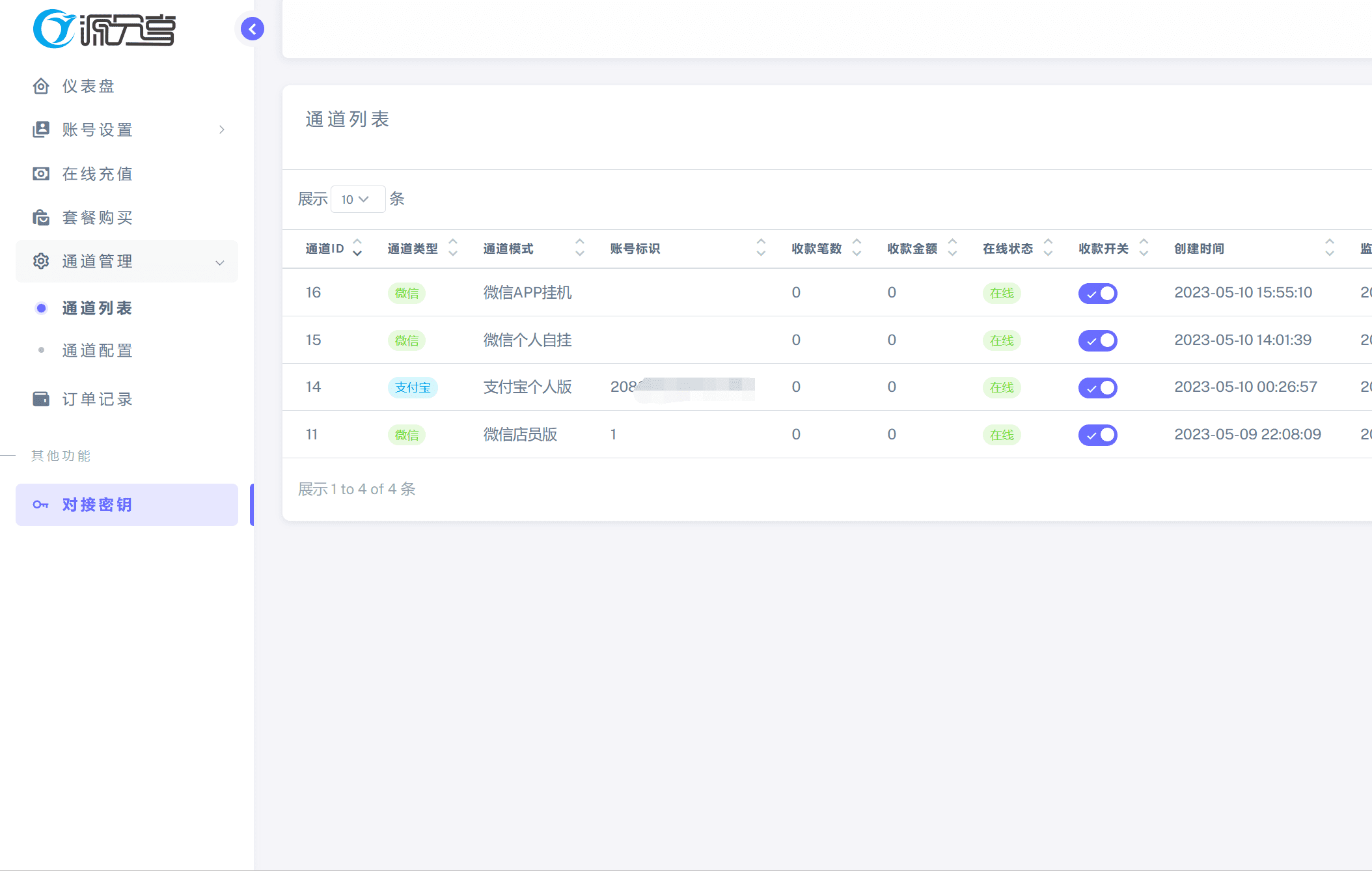Open the rows-per-page dropdown showing 10

point(358,199)
